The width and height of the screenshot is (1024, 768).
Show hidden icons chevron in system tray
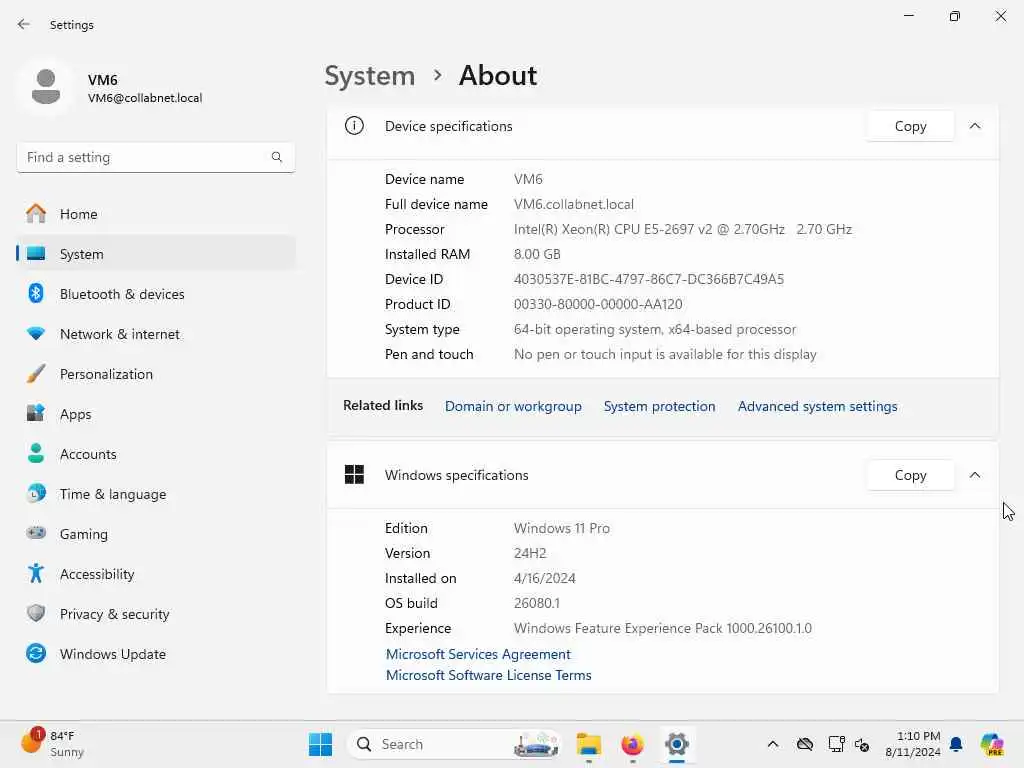pos(773,744)
